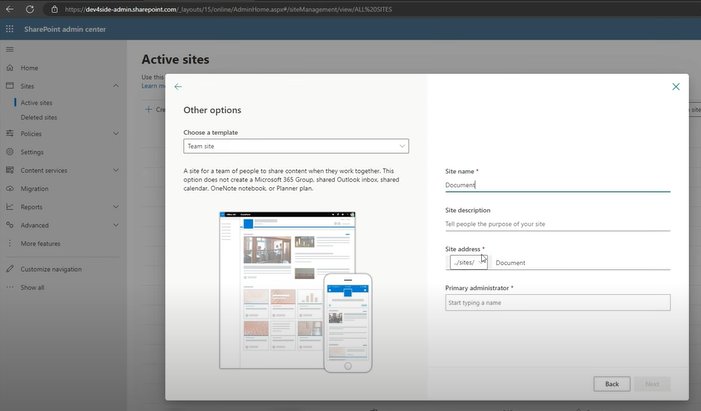Click into the Site description field
Screen dimensions: 701x411
click(x=557, y=224)
